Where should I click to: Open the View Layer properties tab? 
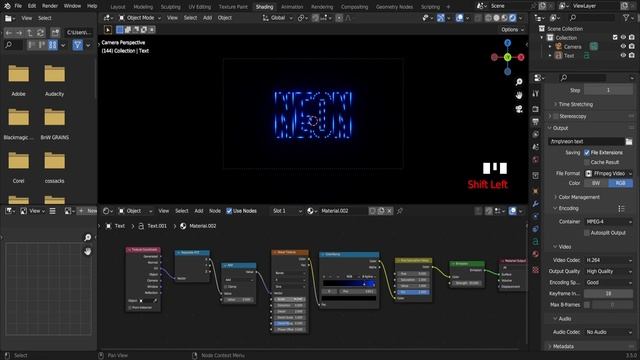[536, 134]
